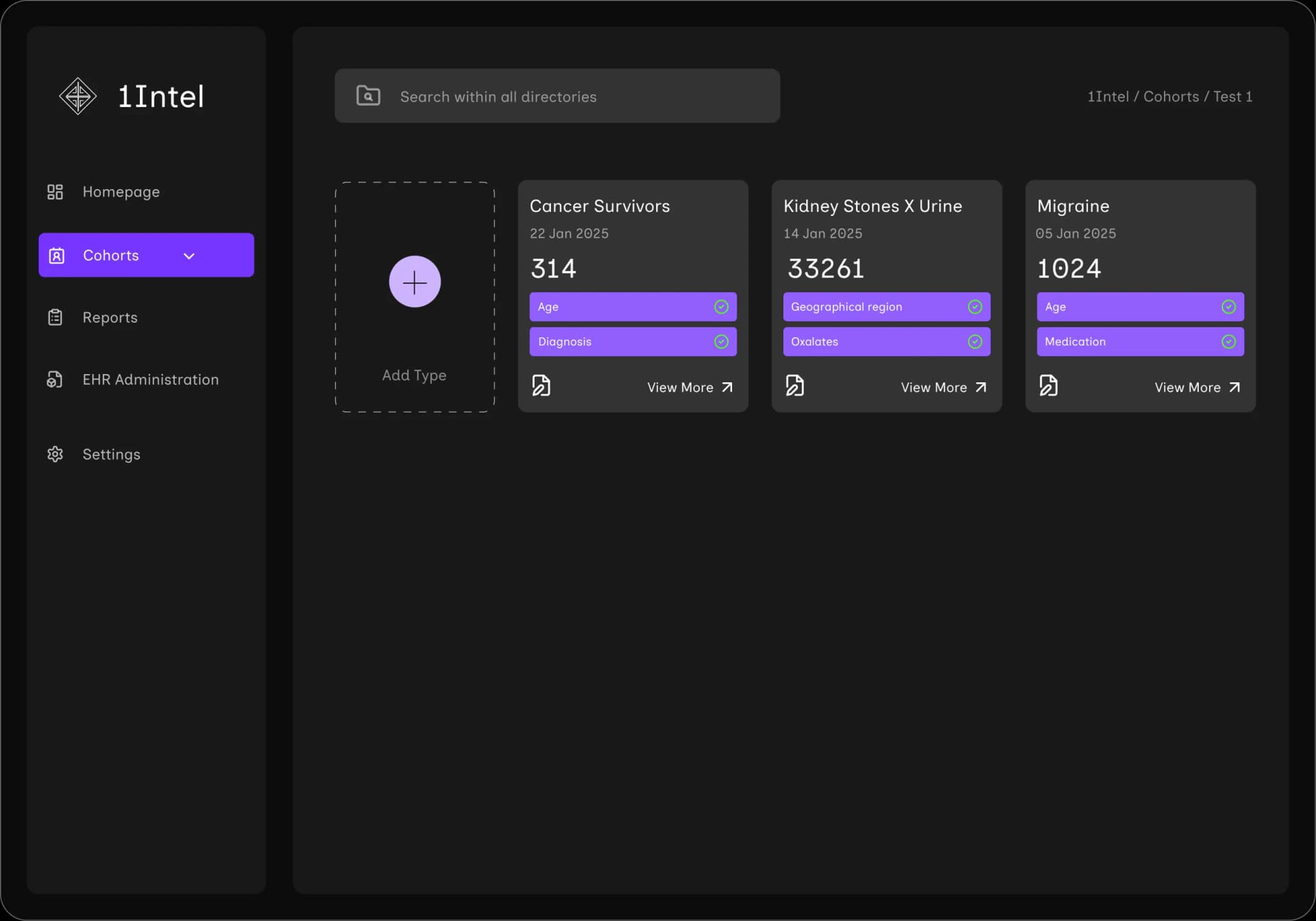Image resolution: width=1316 pixels, height=921 pixels.
Task: Toggle Oxalates check circle
Action: [x=975, y=341]
